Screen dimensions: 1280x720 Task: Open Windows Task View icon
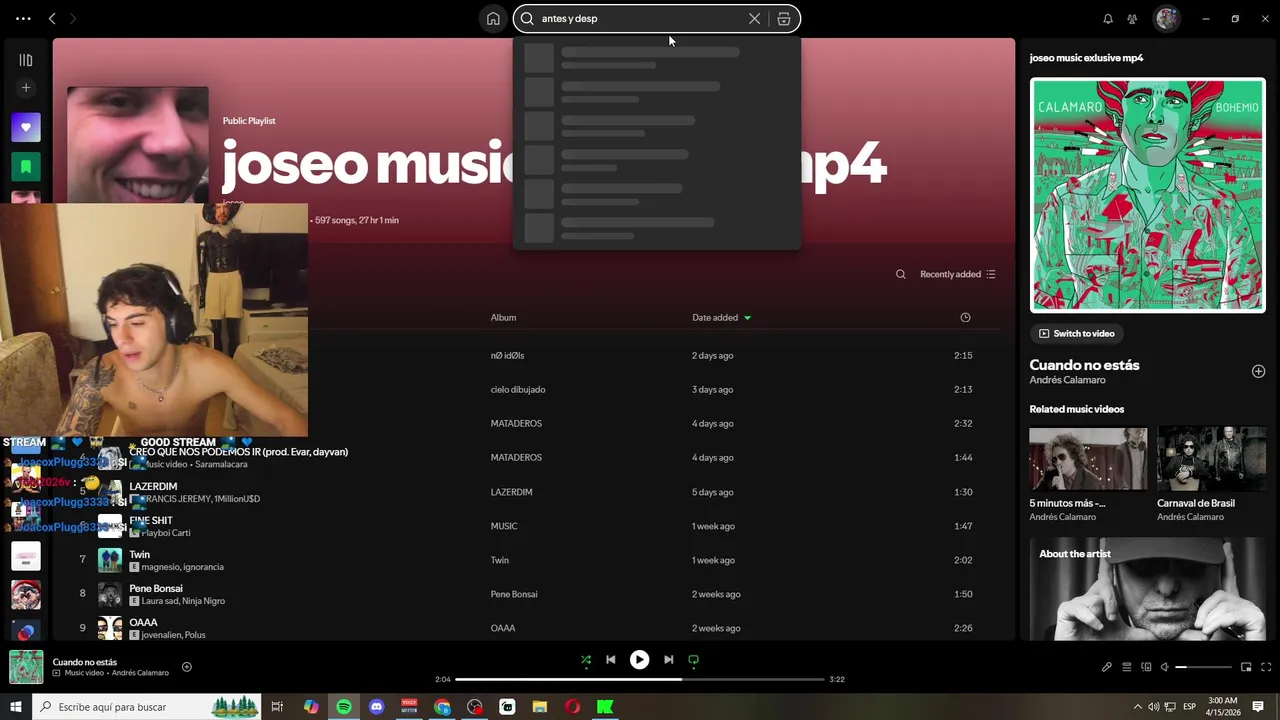coord(278,707)
